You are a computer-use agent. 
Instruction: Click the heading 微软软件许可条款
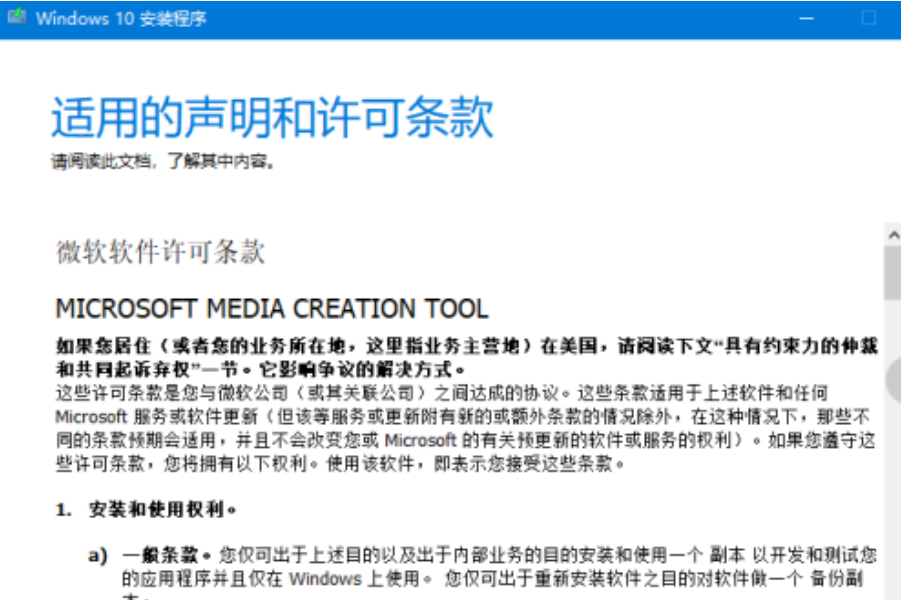pos(160,252)
